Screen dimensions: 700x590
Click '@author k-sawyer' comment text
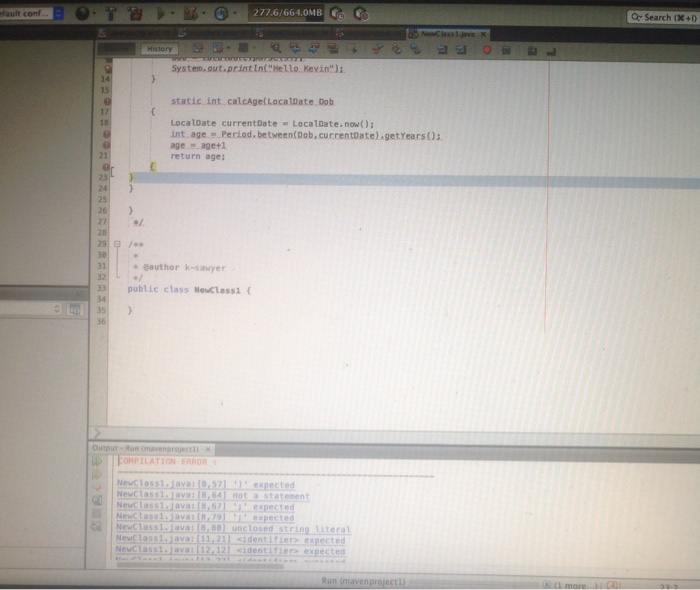[184, 267]
